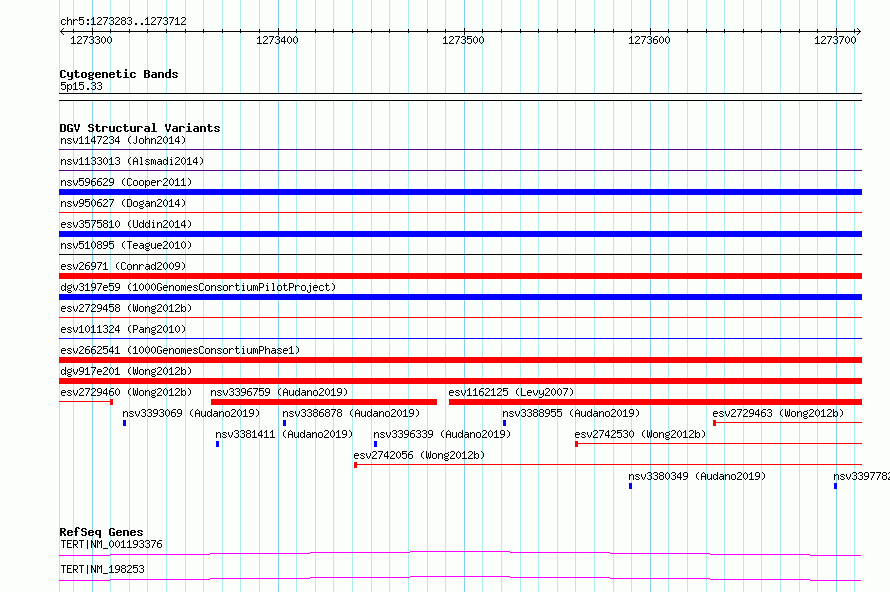
Task: Click the nsv596629 (Cooper2011) blue bar
Action: point(460,192)
